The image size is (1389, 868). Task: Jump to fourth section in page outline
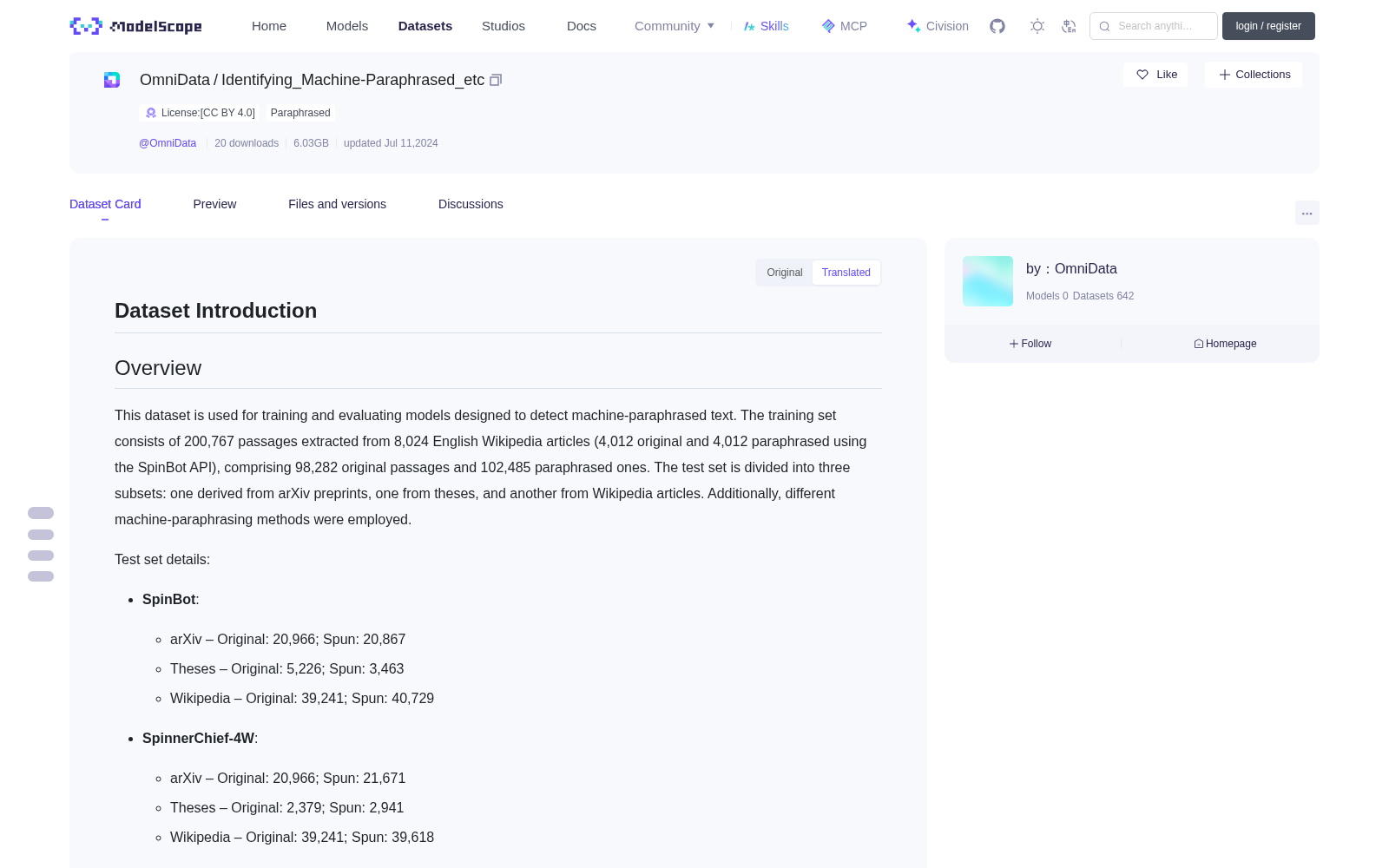coord(41,576)
